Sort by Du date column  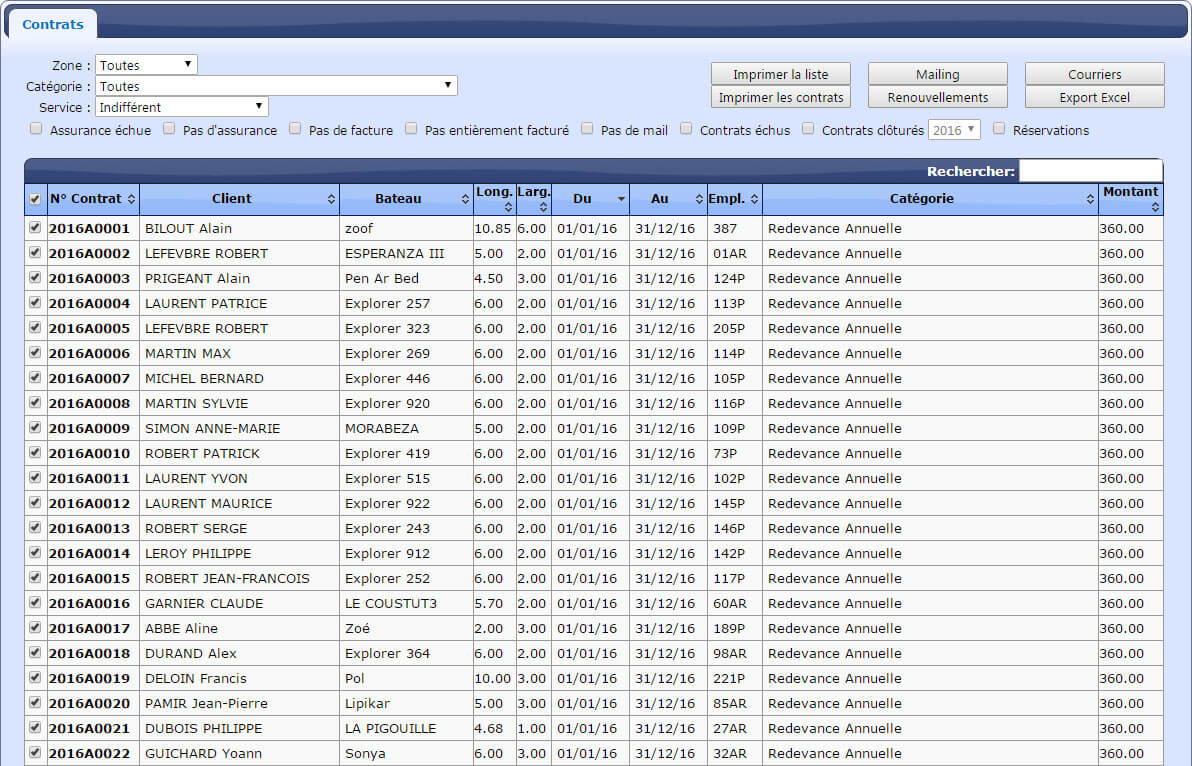[x=590, y=199]
